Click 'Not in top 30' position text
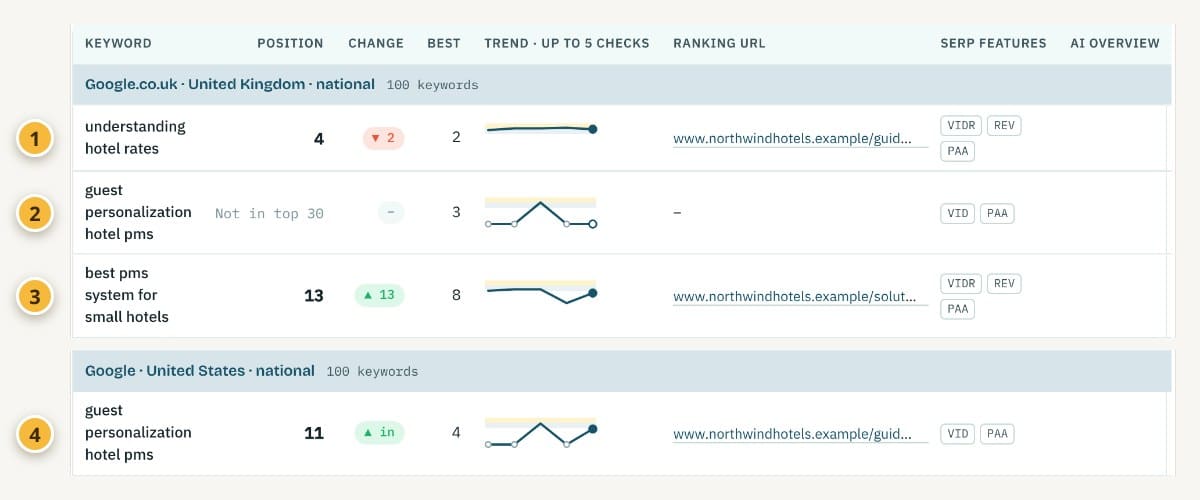 [269, 213]
